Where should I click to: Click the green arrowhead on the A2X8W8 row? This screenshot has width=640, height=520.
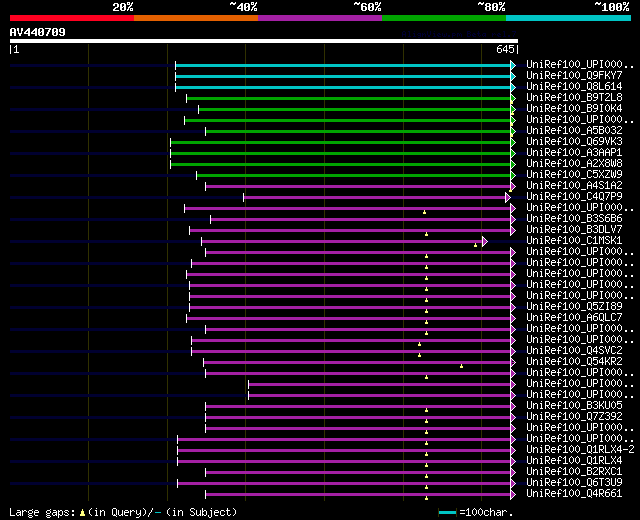click(x=513, y=164)
